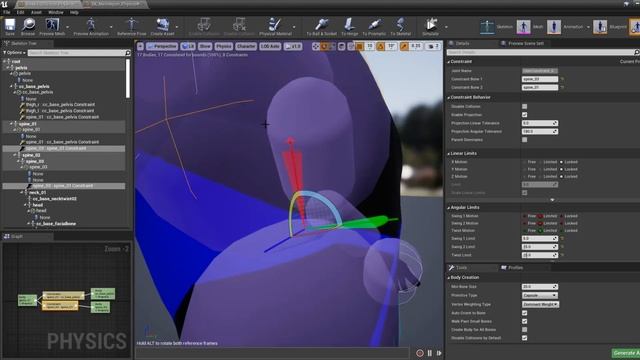The height and width of the screenshot is (360, 640).
Task: Click the Physics viewport button
Action: pyautogui.click(x=223, y=47)
